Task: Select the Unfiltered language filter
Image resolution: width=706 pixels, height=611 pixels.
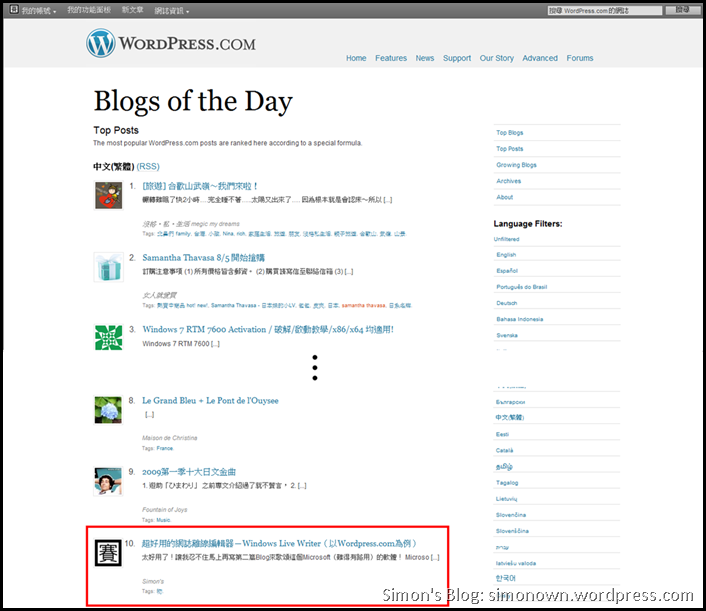Action: pyautogui.click(x=507, y=239)
